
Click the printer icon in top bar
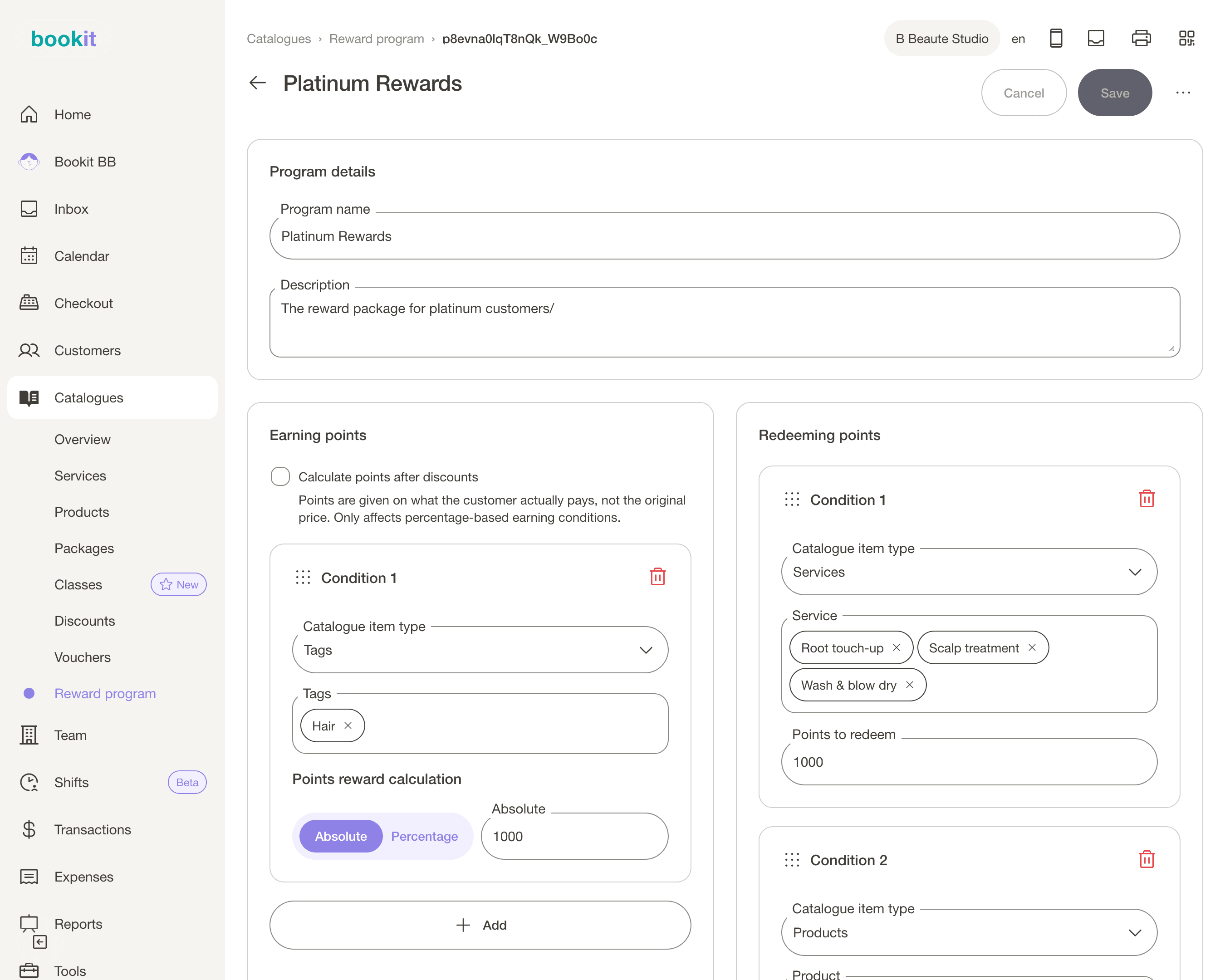click(1141, 39)
